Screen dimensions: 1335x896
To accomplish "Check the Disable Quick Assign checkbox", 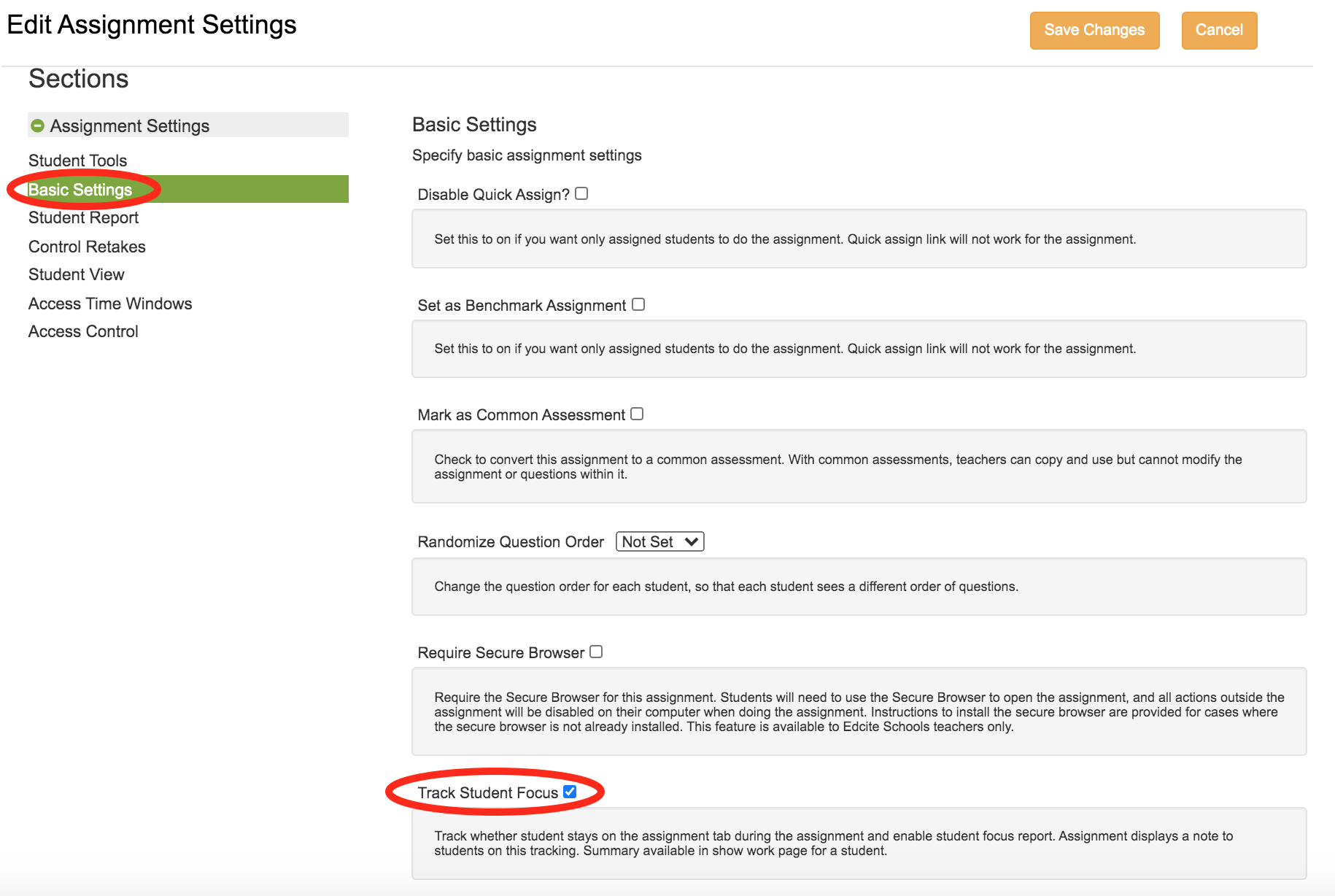I will coord(581,193).
